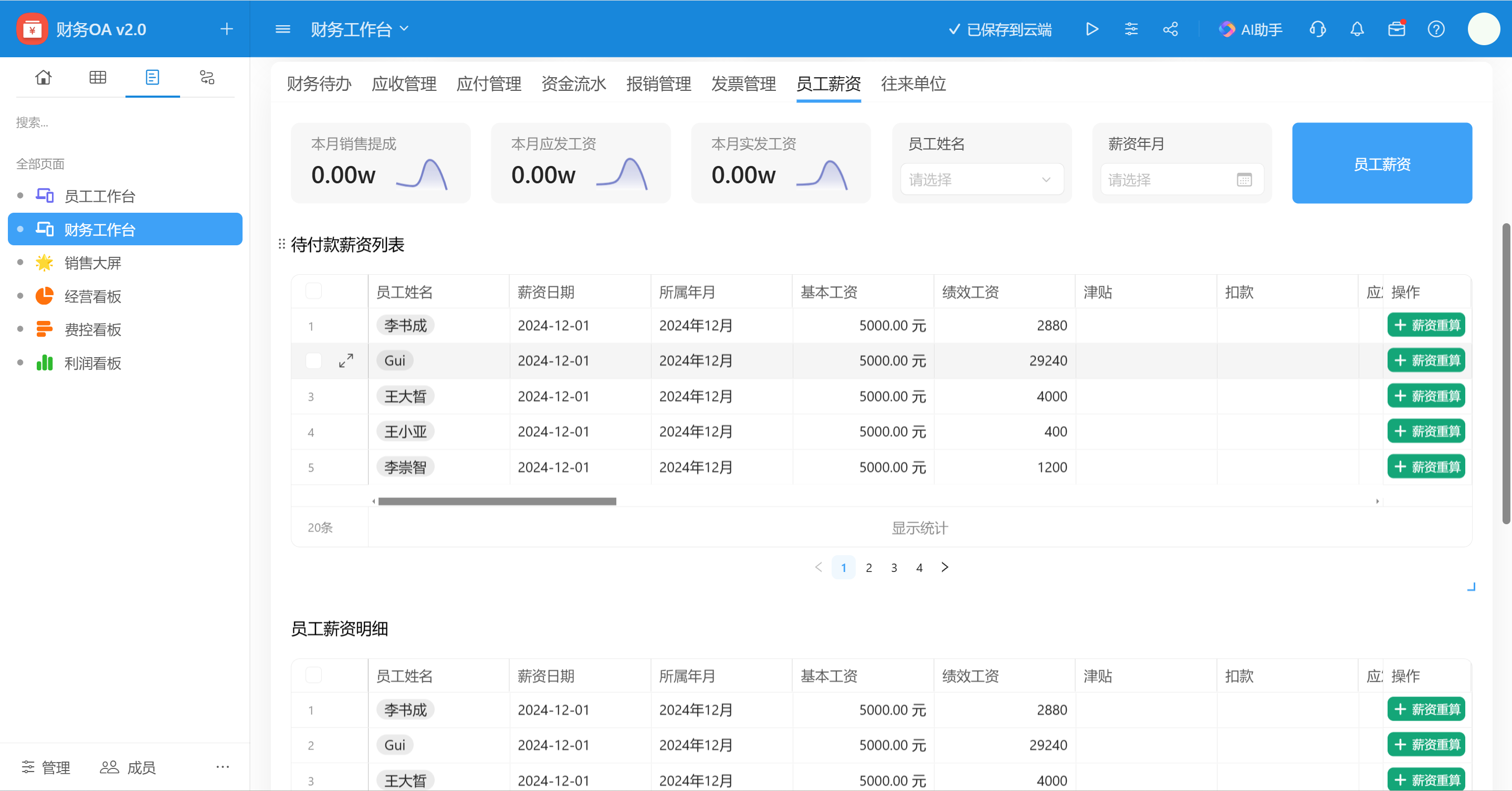
Task: Toggle the hamburger menu icon
Action: click(x=283, y=29)
